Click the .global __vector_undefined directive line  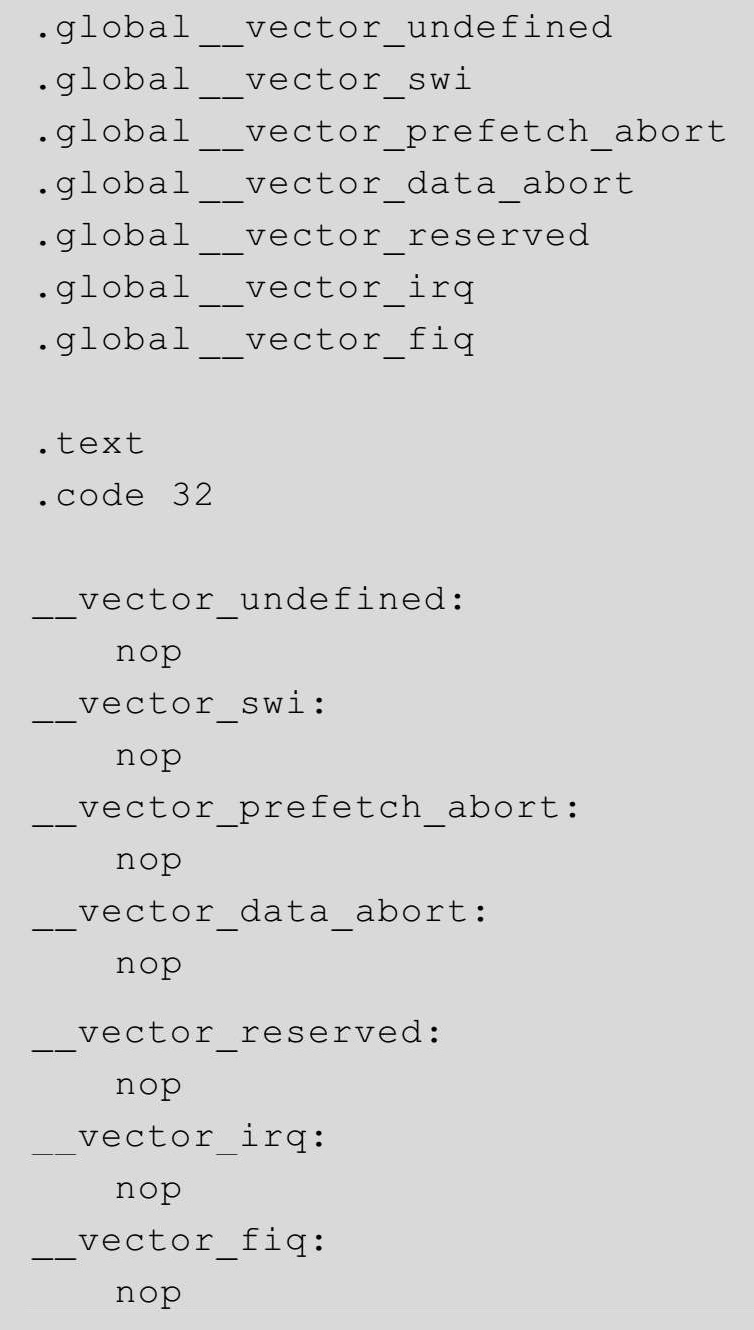tap(324, 28)
